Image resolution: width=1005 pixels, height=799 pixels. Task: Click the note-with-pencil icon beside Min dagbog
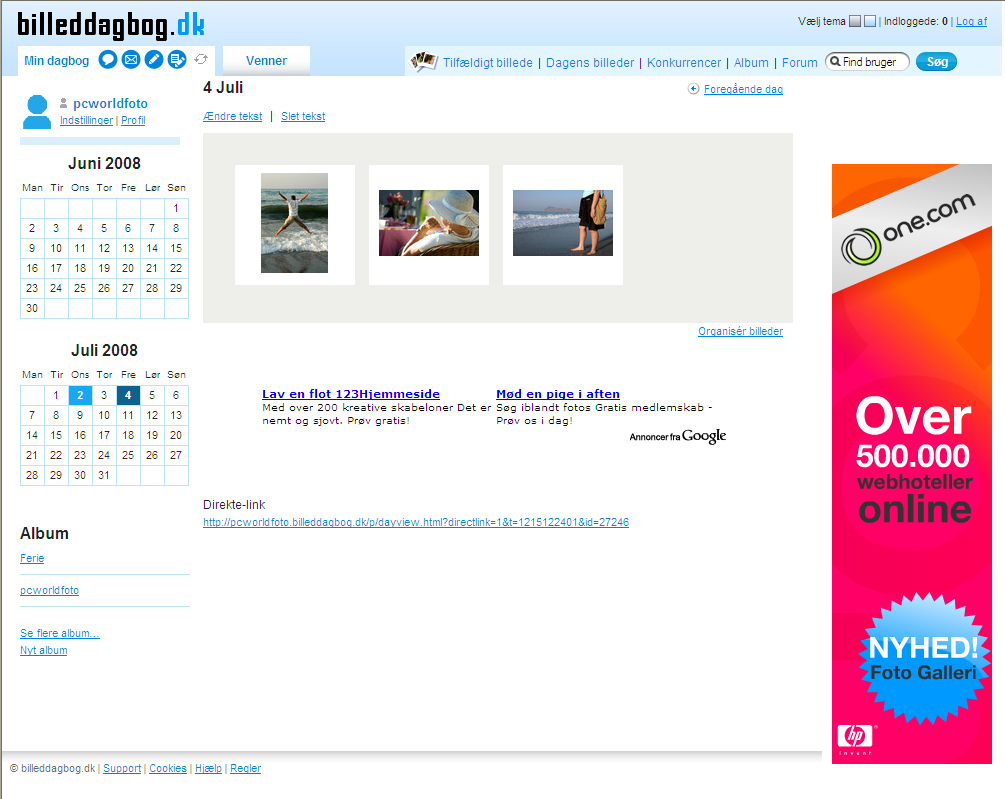(x=177, y=60)
